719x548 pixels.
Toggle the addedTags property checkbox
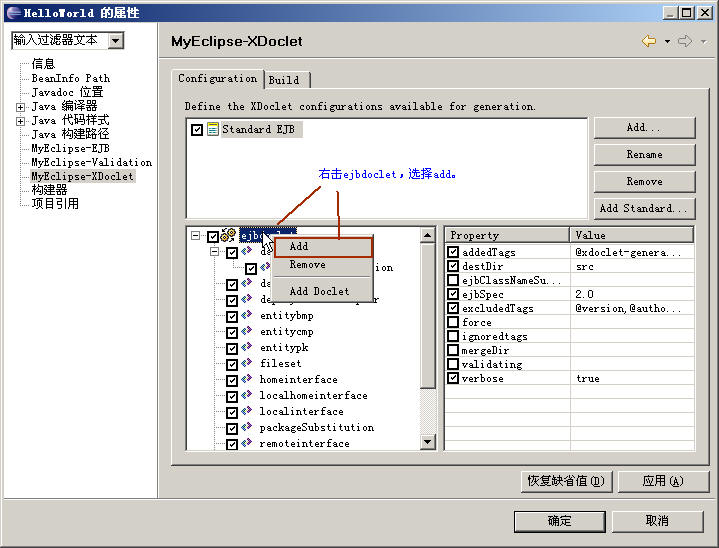[x=453, y=252]
